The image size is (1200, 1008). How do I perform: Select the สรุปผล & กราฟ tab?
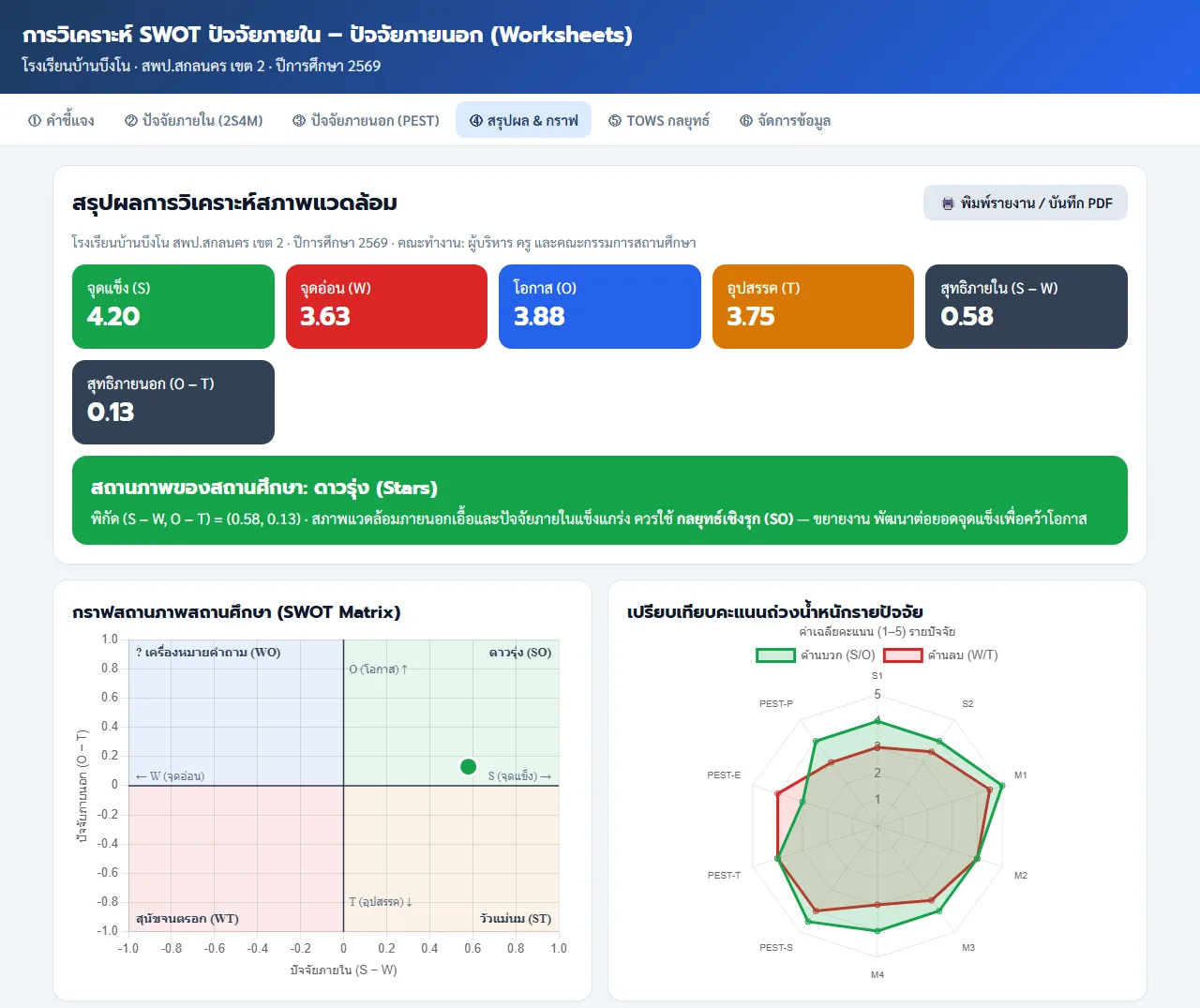pyautogui.click(x=523, y=120)
